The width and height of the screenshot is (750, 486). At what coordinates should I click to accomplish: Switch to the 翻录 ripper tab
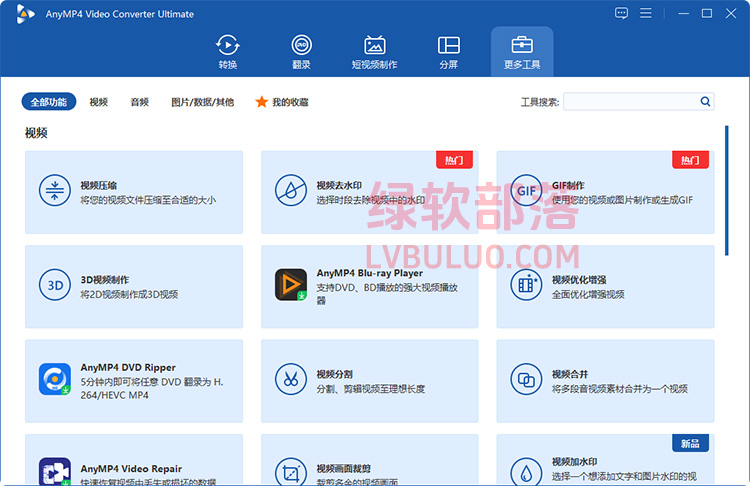(x=301, y=52)
